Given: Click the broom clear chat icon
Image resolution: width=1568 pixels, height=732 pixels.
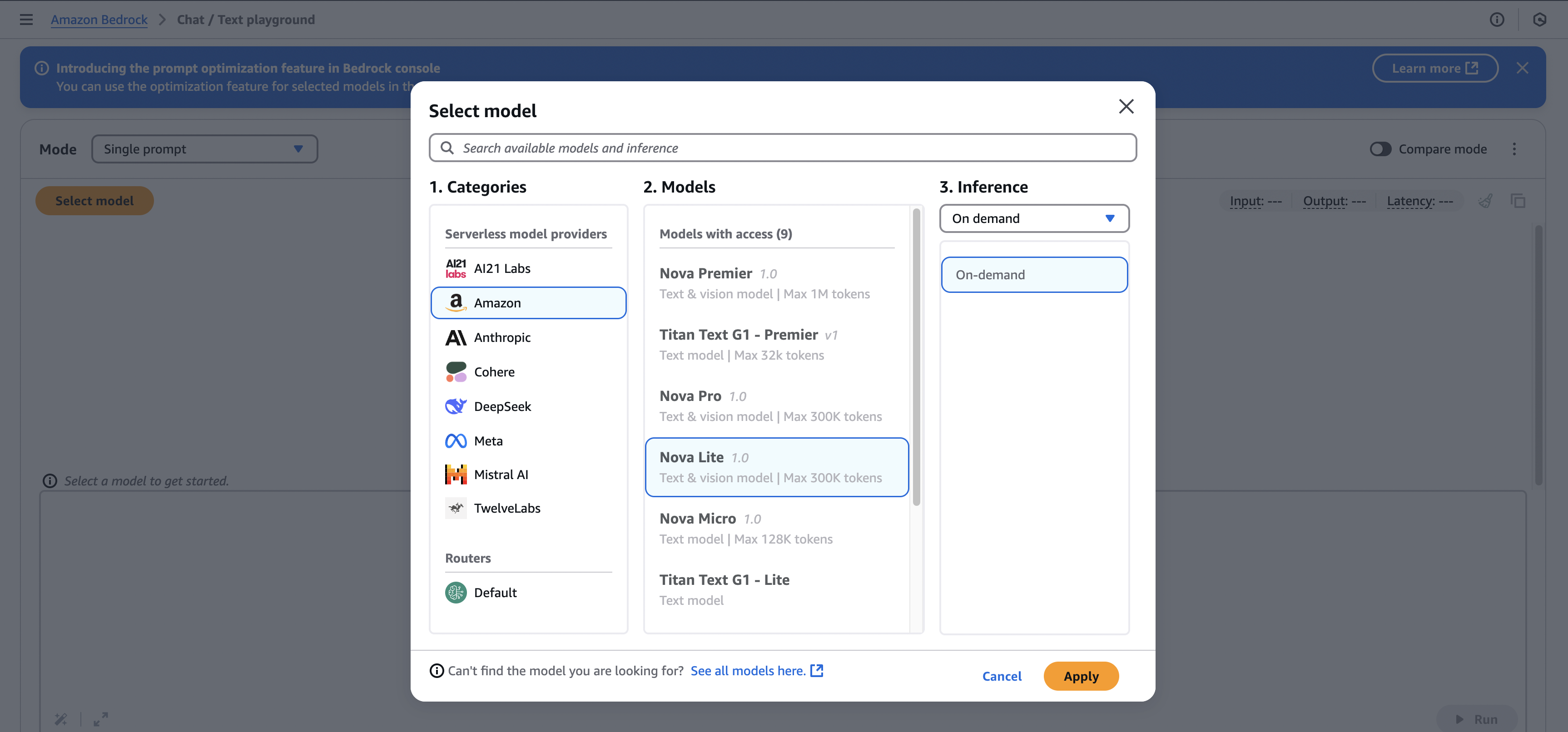Looking at the screenshot, I should (x=1485, y=201).
